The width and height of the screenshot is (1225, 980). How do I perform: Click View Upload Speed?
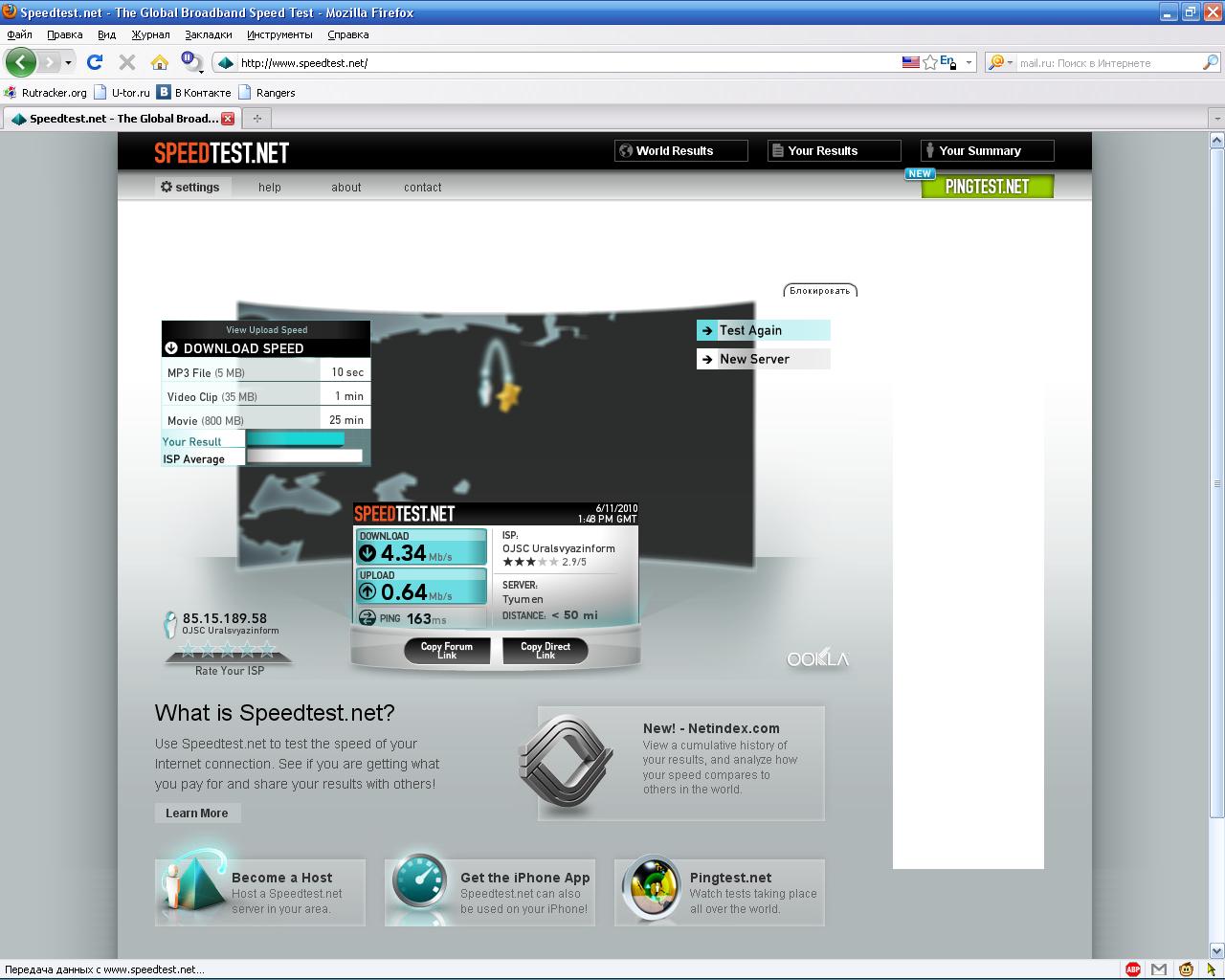click(x=266, y=330)
